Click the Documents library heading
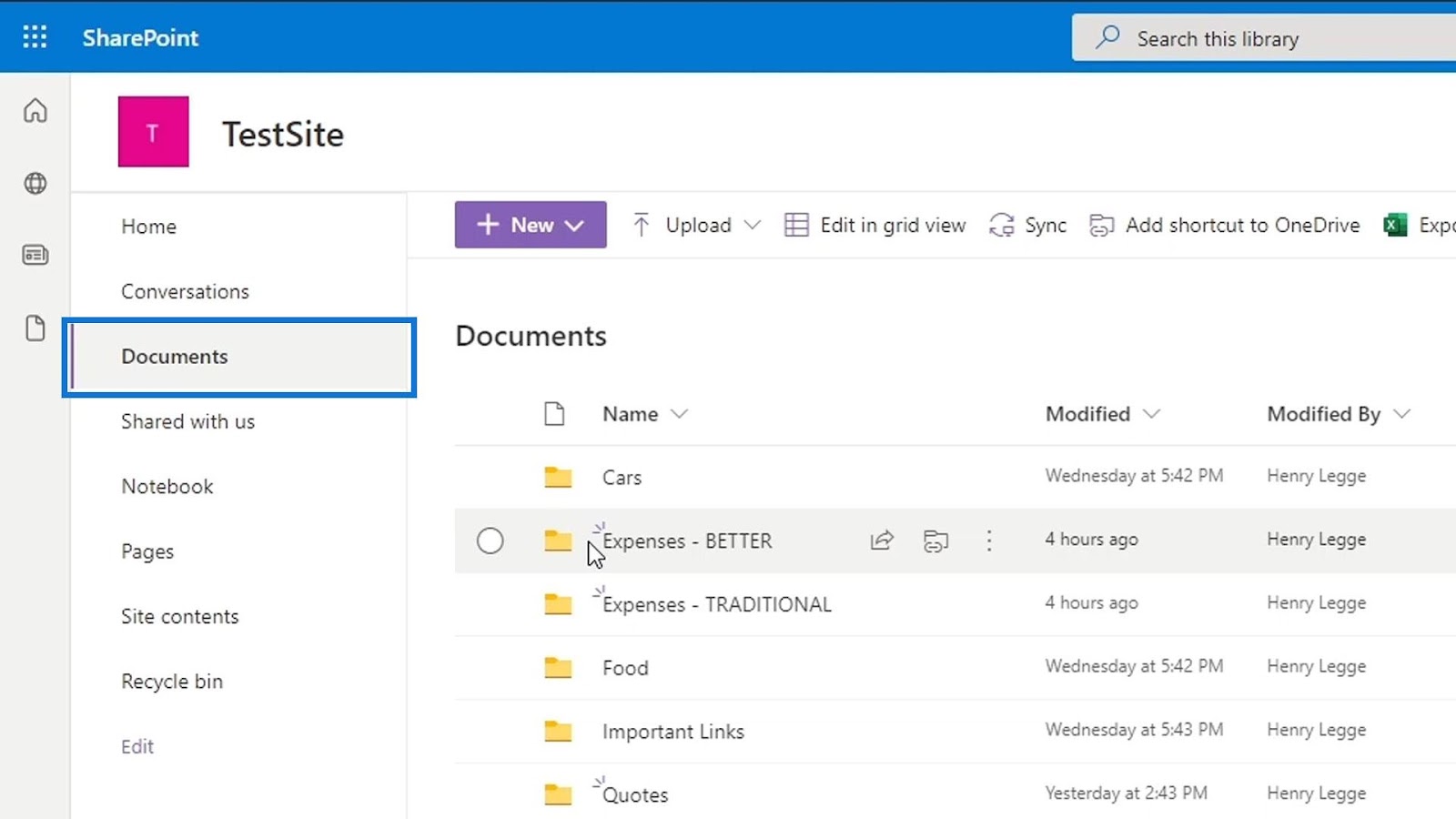This screenshot has width=1456, height=819. pos(531,336)
